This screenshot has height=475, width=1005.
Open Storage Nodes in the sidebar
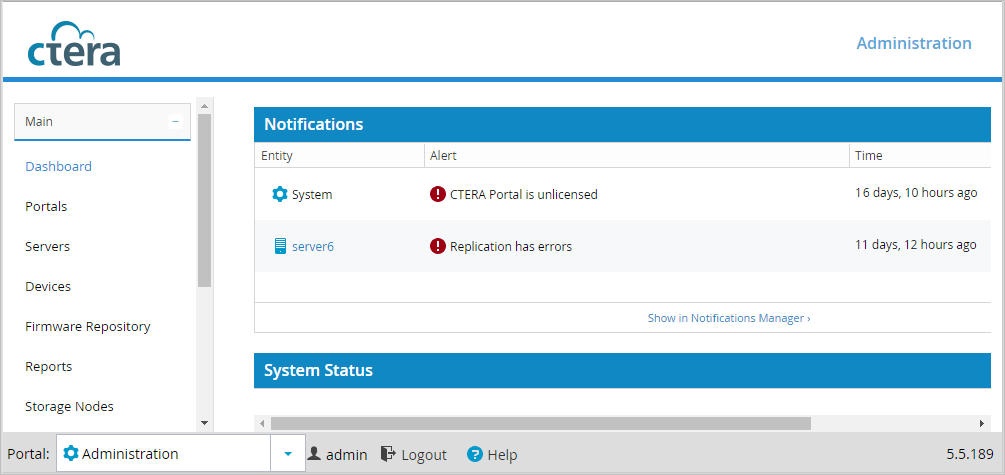click(x=69, y=406)
